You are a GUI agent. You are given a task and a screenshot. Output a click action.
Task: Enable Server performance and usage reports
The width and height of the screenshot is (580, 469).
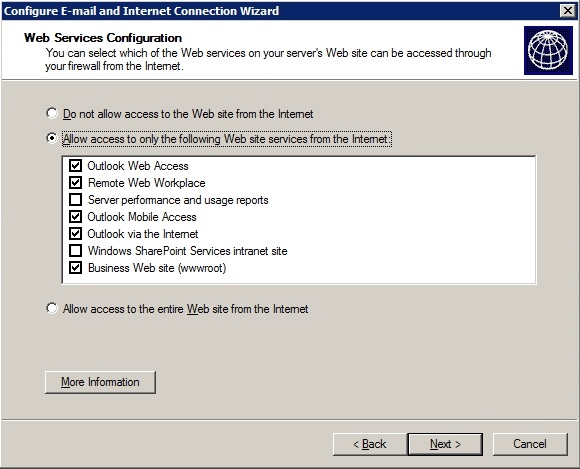click(75, 199)
